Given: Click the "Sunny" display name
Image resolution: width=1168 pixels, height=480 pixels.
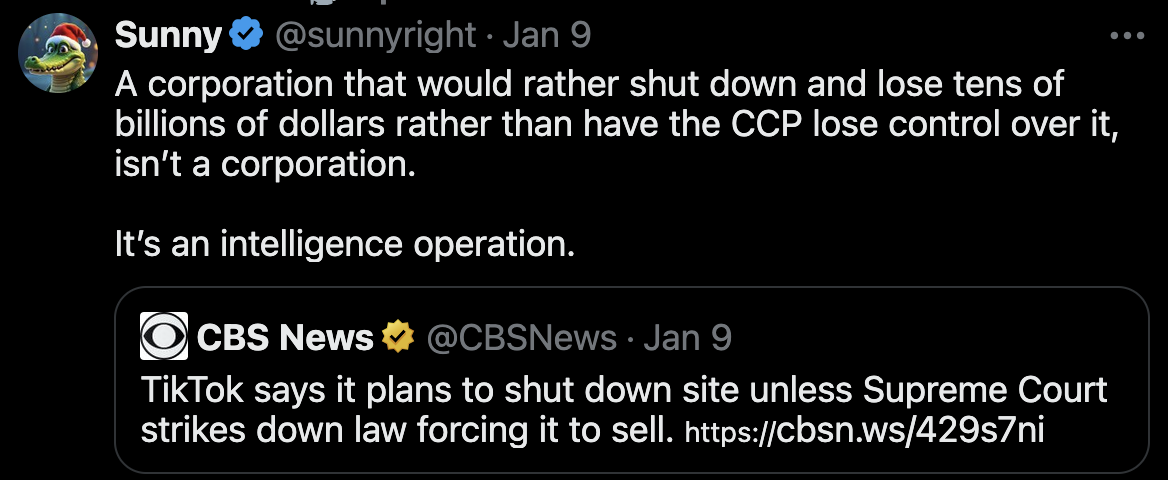Looking at the screenshot, I should tap(168, 37).
